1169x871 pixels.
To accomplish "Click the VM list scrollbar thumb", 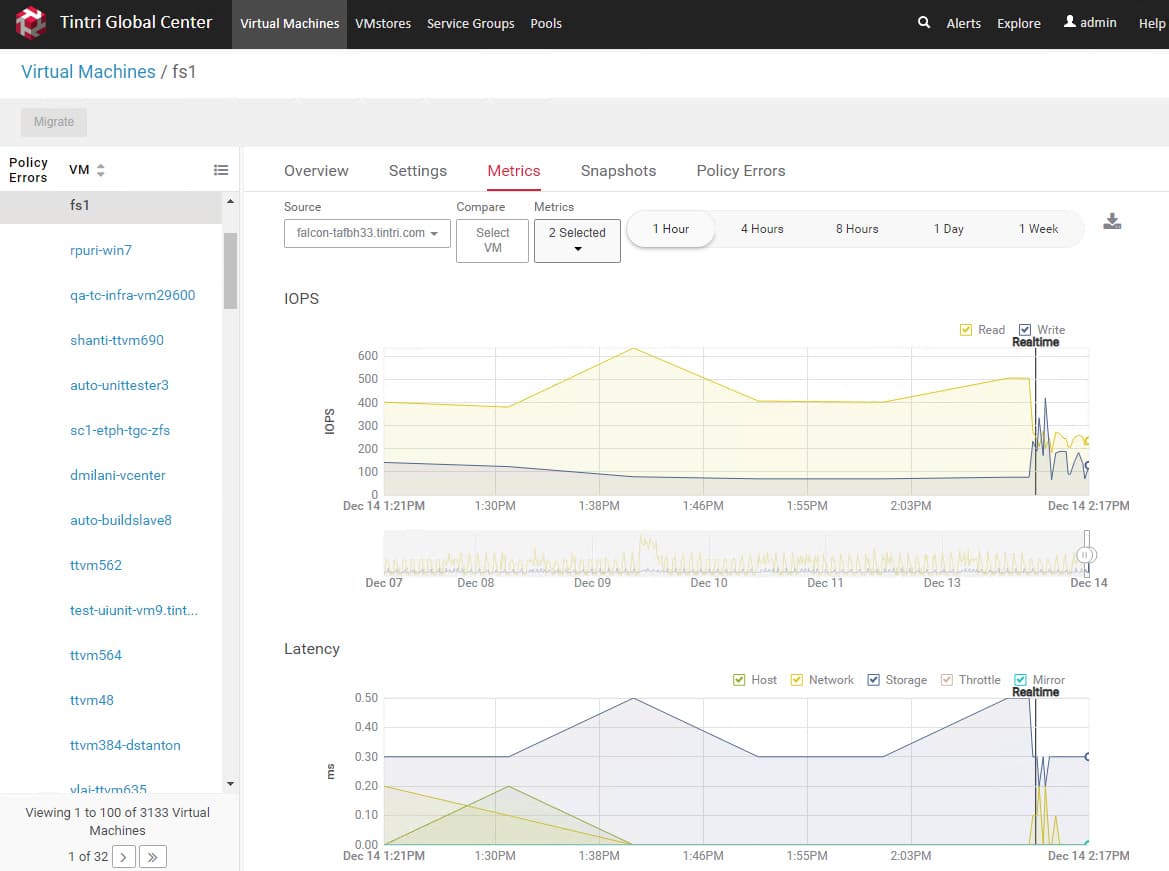I will point(230,271).
